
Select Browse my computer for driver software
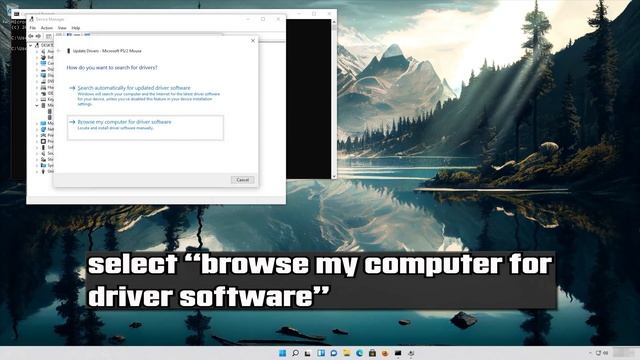click(145, 127)
